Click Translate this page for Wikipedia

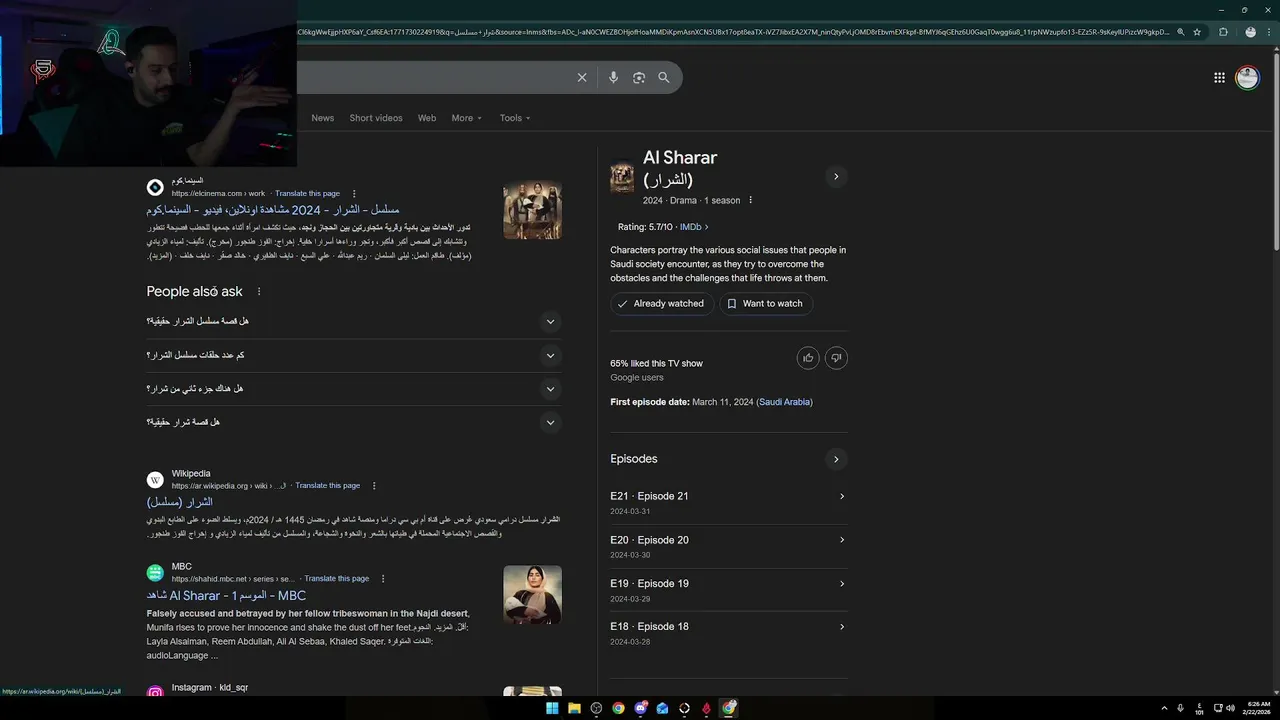click(328, 486)
